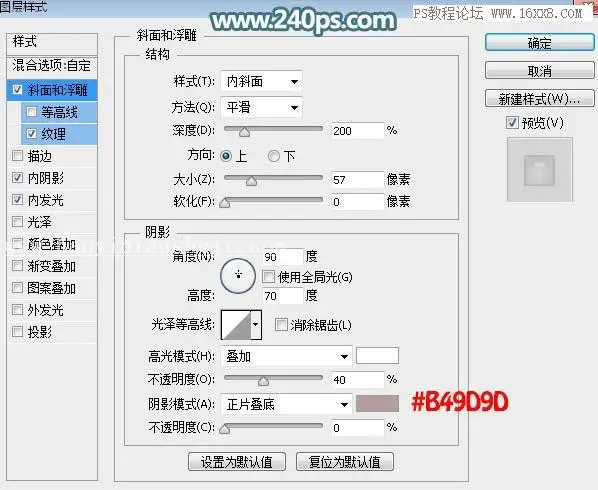Enable the 光泽 checkbox
This screenshot has height=490, width=598.
click(17, 222)
